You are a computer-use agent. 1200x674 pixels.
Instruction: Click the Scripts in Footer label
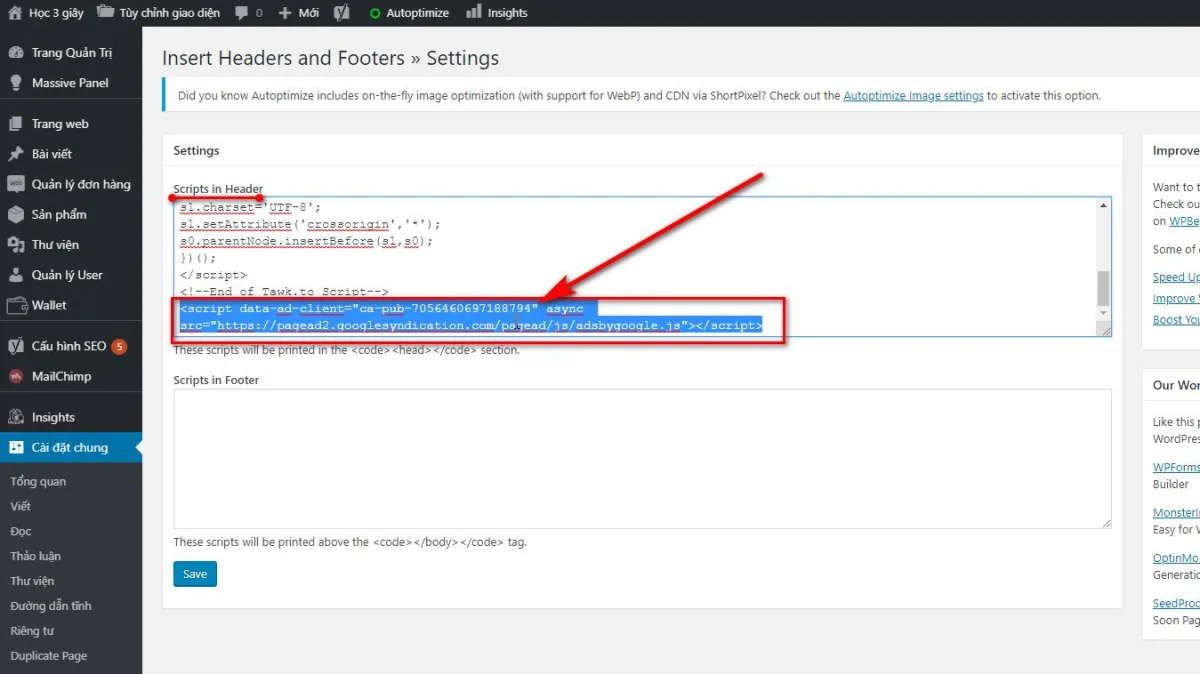point(216,380)
